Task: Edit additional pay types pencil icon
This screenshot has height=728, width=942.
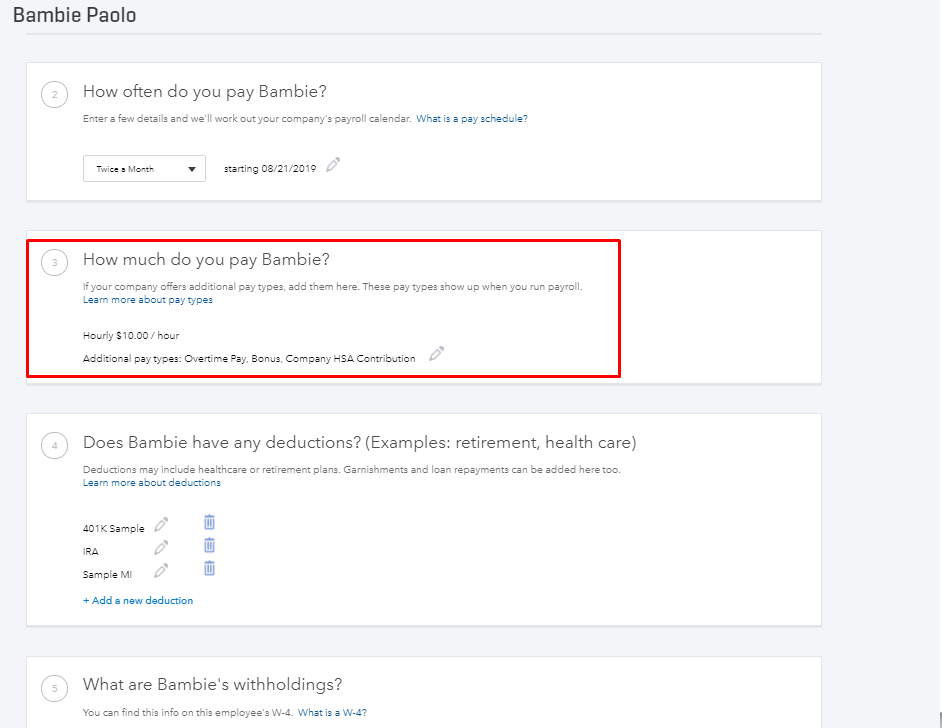Action: pos(436,354)
